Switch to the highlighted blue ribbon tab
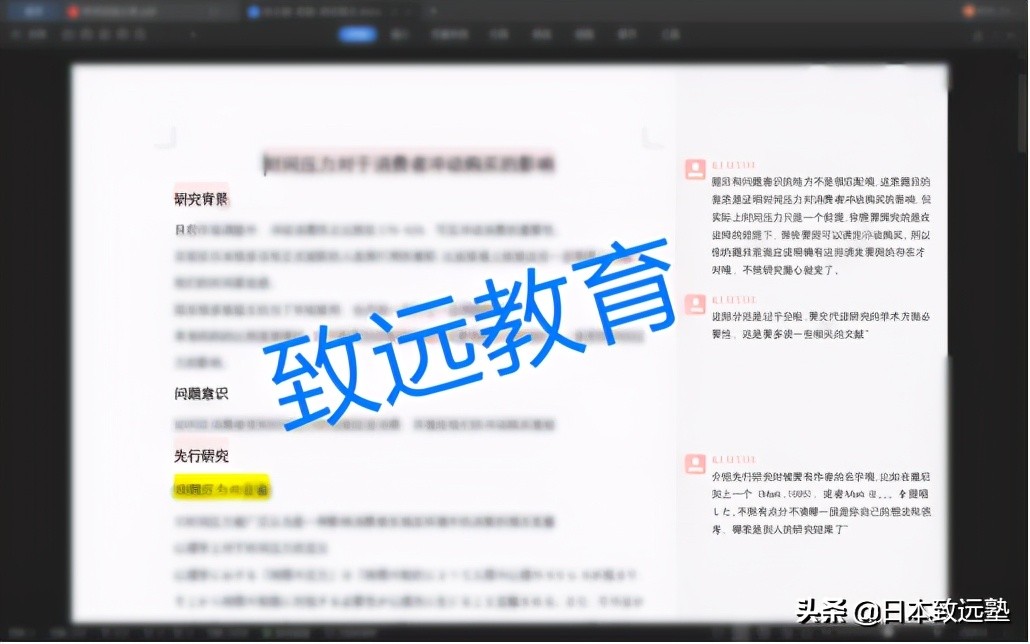This screenshot has height=644, width=1030. tap(357, 33)
